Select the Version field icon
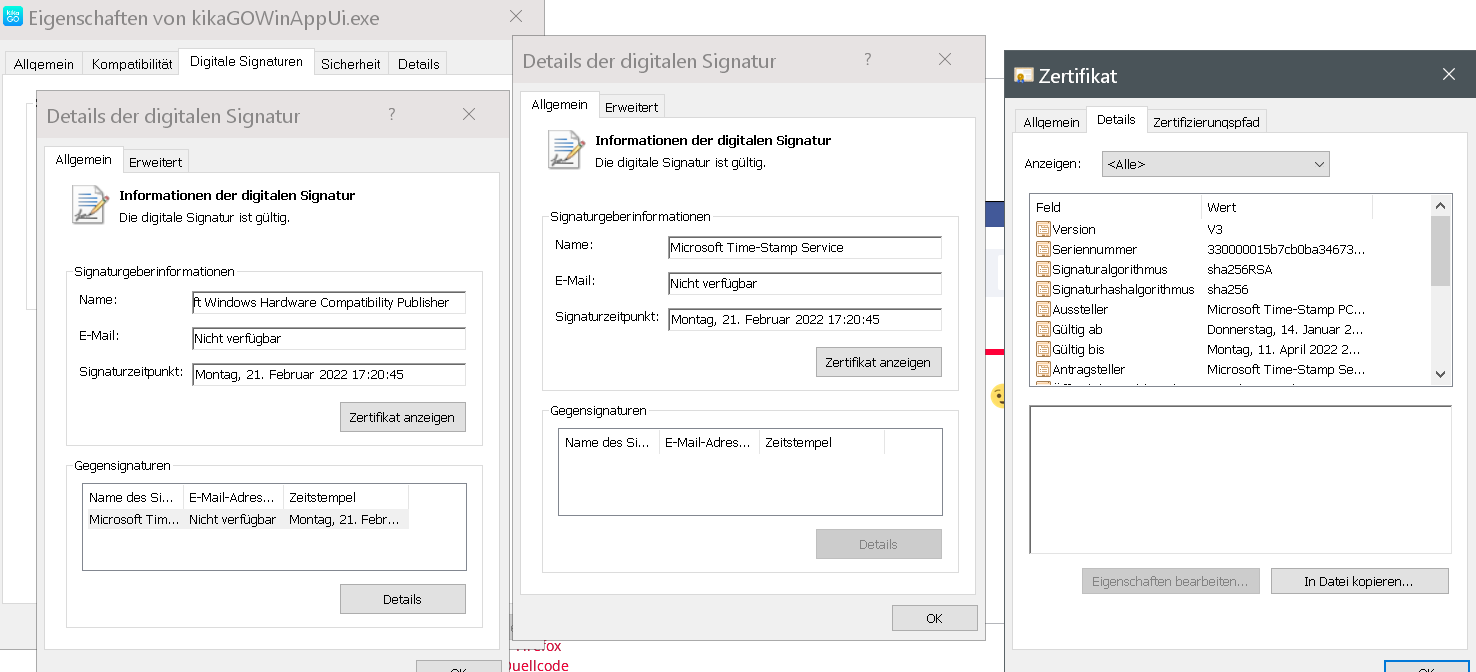Screen dimensions: 1476x672 pos(1043,229)
